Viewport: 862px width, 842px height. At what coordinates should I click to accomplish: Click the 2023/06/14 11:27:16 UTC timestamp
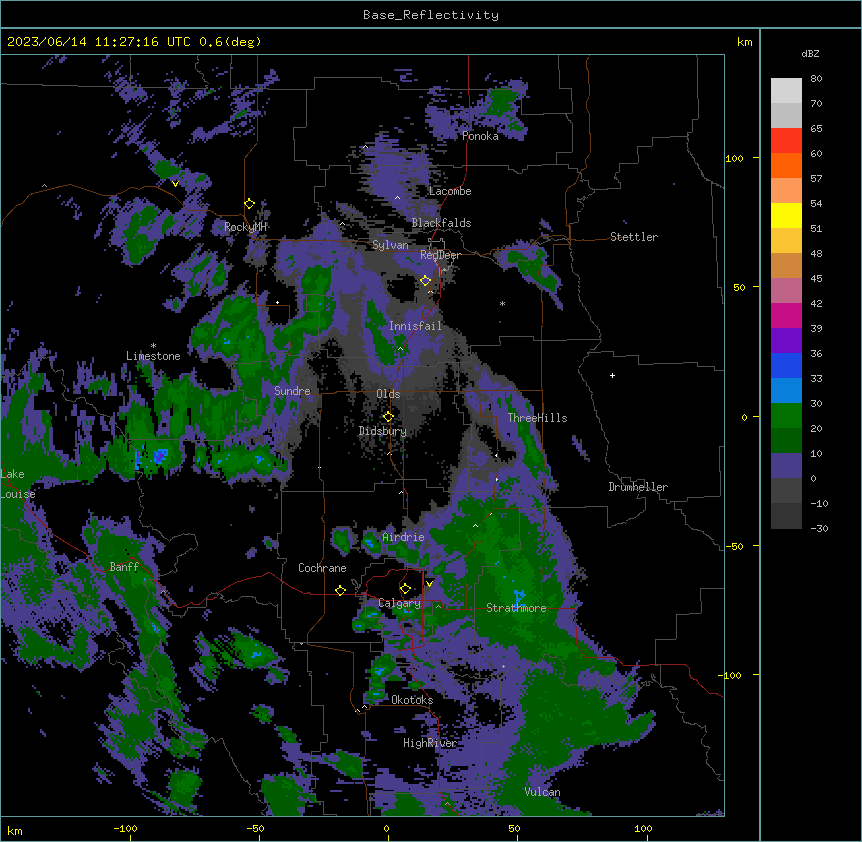[134, 42]
